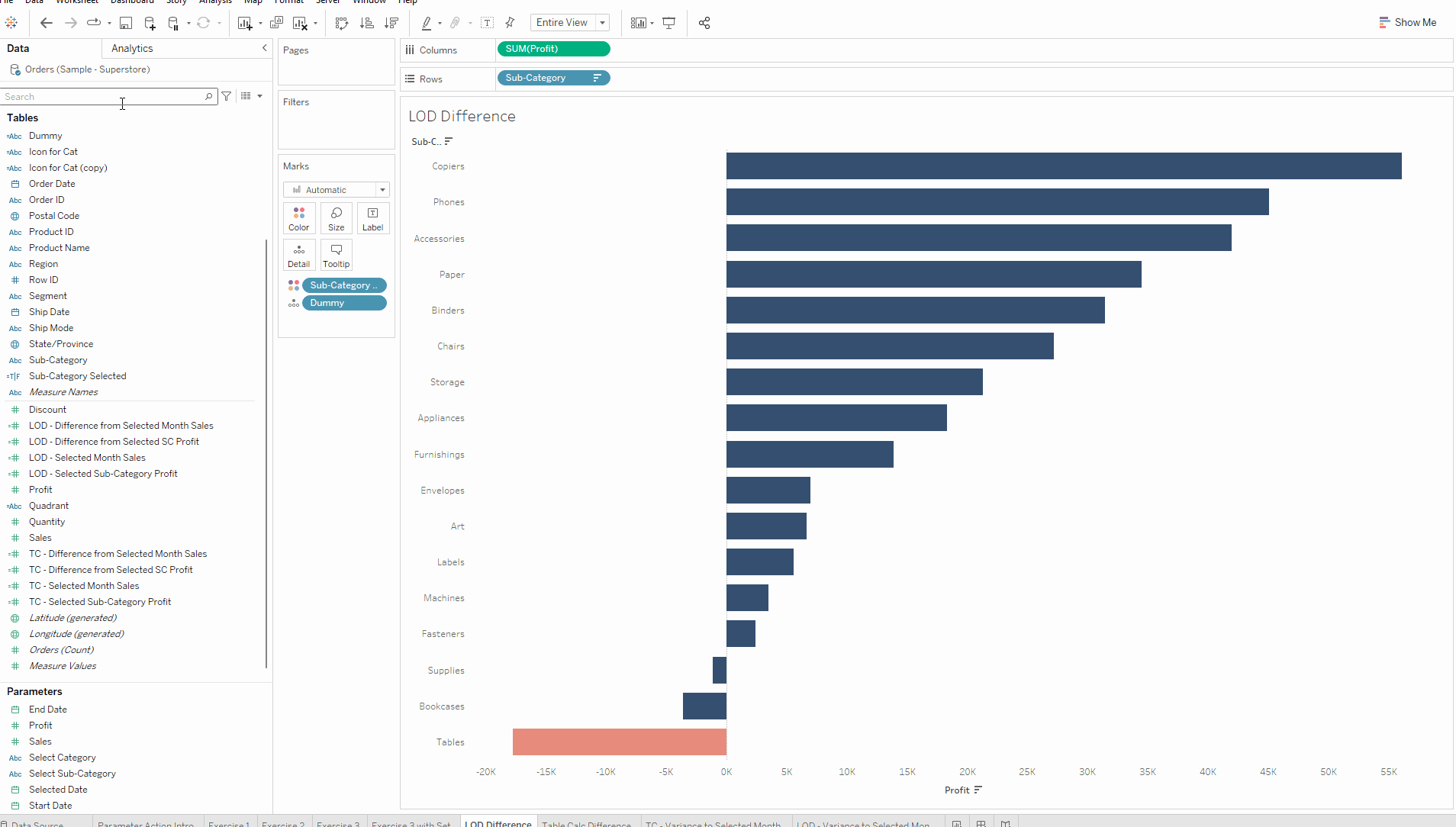Screen dimensions: 1456x827
Task: Click the Presentation Mode icon
Action: coord(669,23)
